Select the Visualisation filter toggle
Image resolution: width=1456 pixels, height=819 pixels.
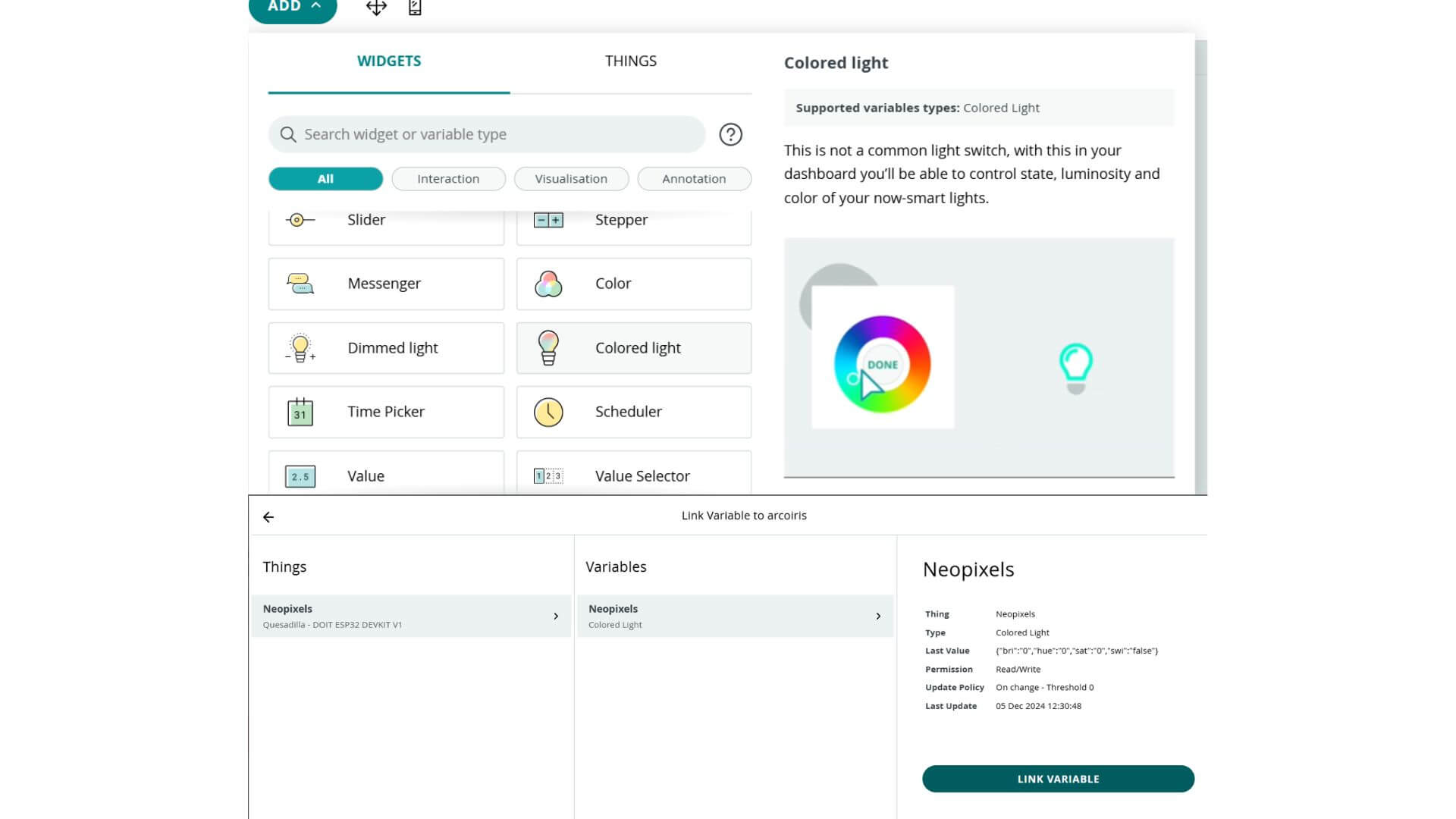point(570,178)
